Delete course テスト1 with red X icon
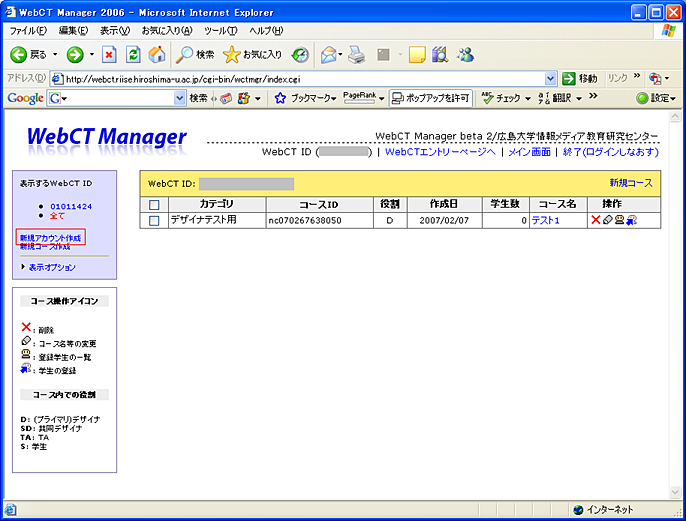Screen dimensions: 686x521 595,220
